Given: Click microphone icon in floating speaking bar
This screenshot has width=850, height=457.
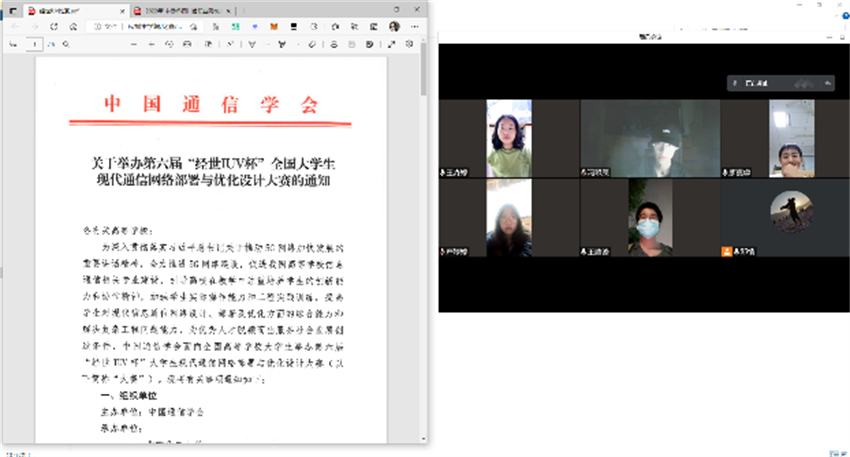Looking at the screenshot, I should click(x=735, y=83).
